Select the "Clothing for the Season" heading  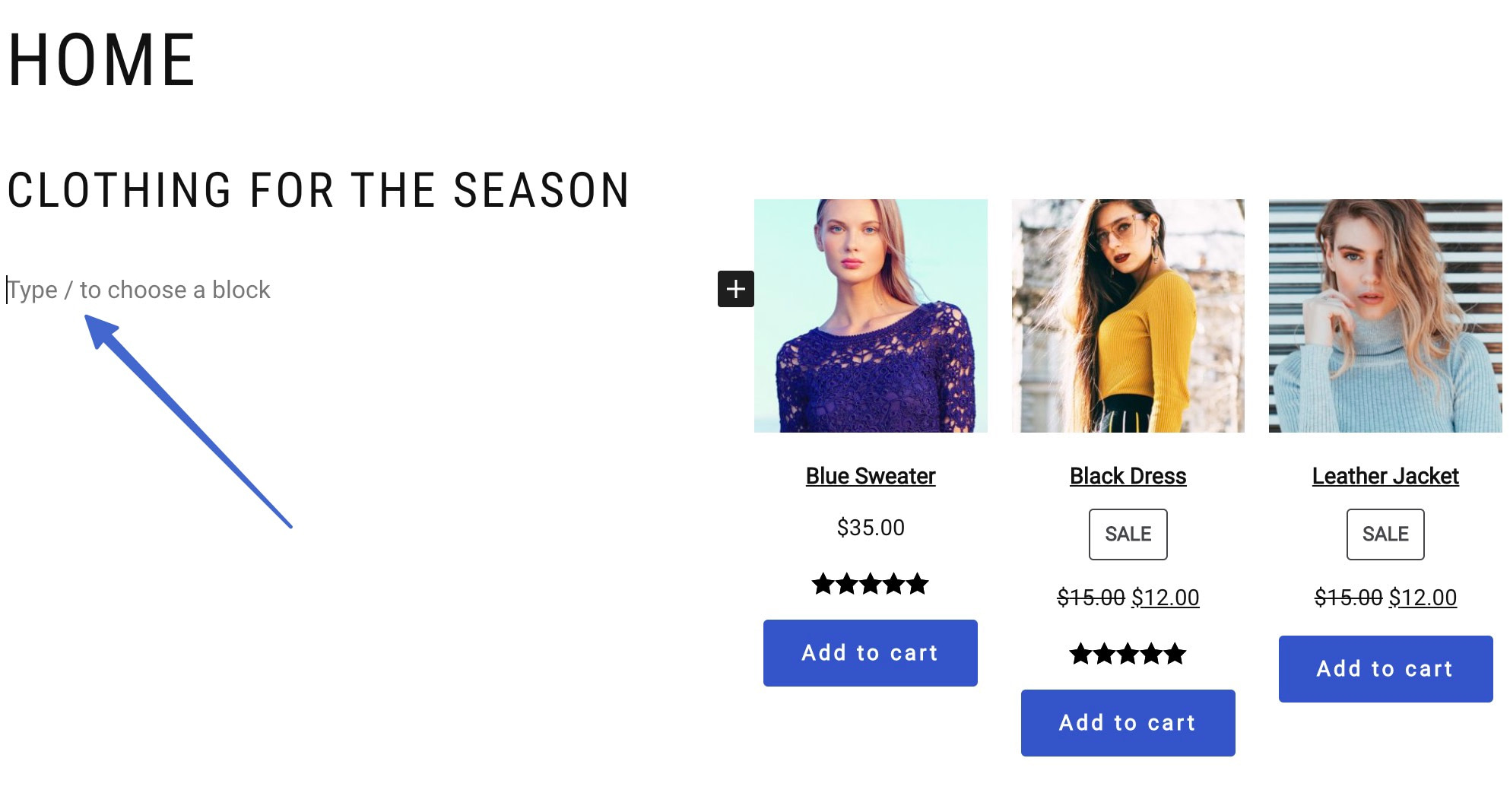click(x=318, y=190)
